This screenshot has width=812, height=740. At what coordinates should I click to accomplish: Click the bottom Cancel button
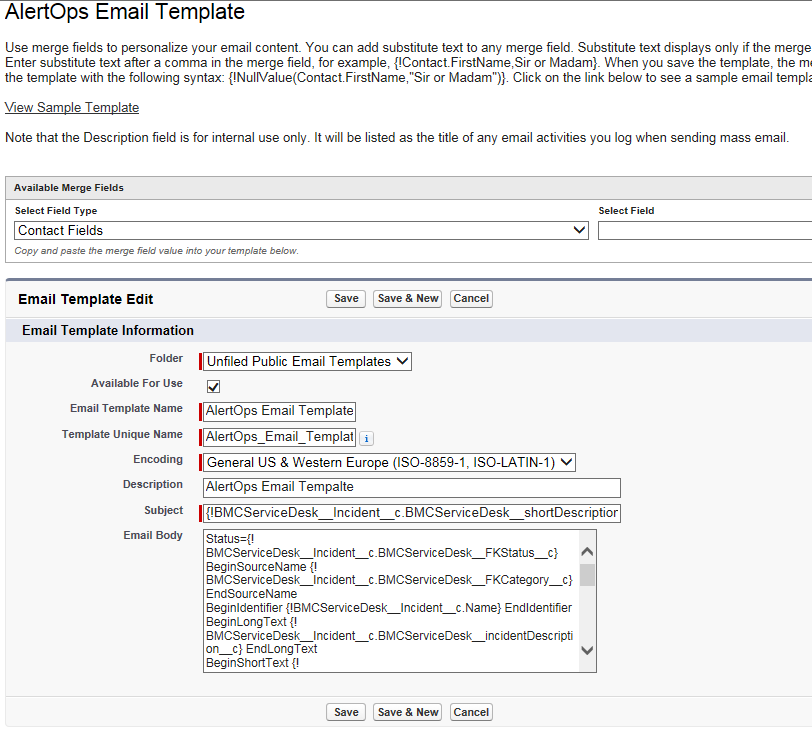point(471,711)
